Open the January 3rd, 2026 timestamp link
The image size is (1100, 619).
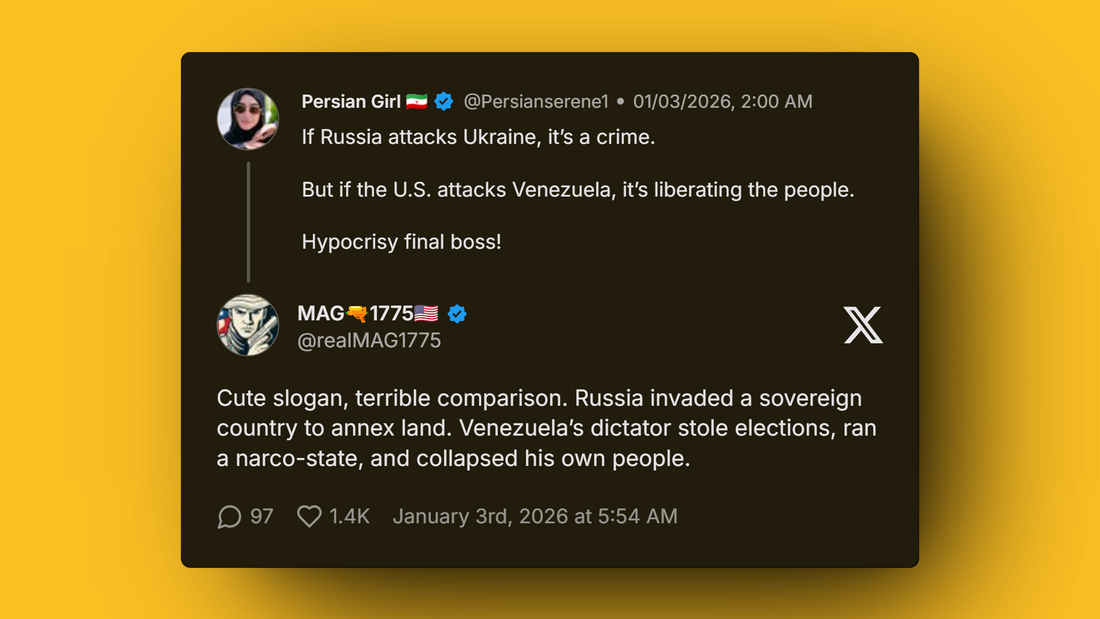(x=535, y=516)
